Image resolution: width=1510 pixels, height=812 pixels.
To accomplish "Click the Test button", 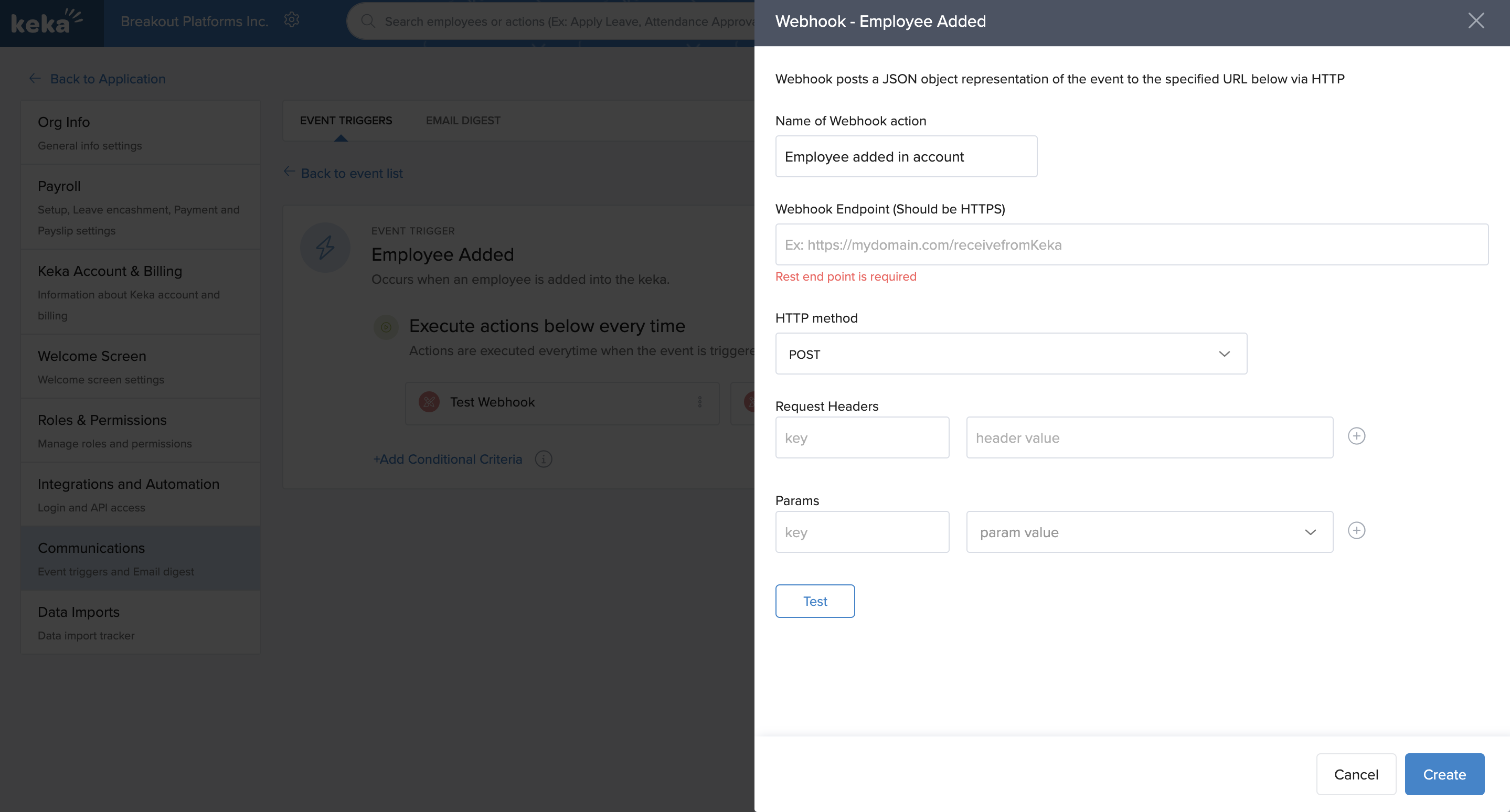I will [x=815, y=601].
